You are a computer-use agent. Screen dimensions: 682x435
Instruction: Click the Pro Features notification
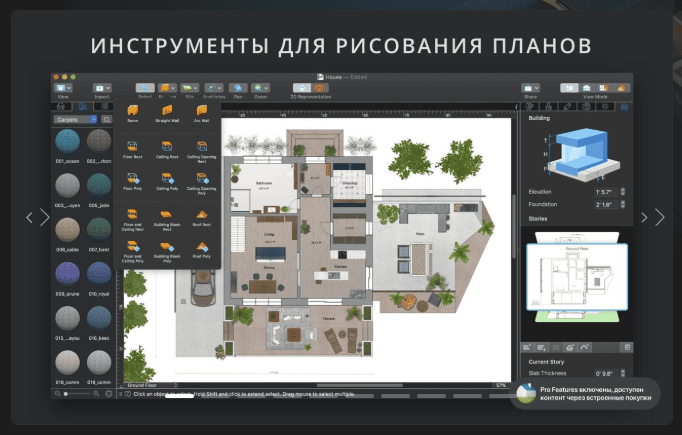[x=585, y=393]
